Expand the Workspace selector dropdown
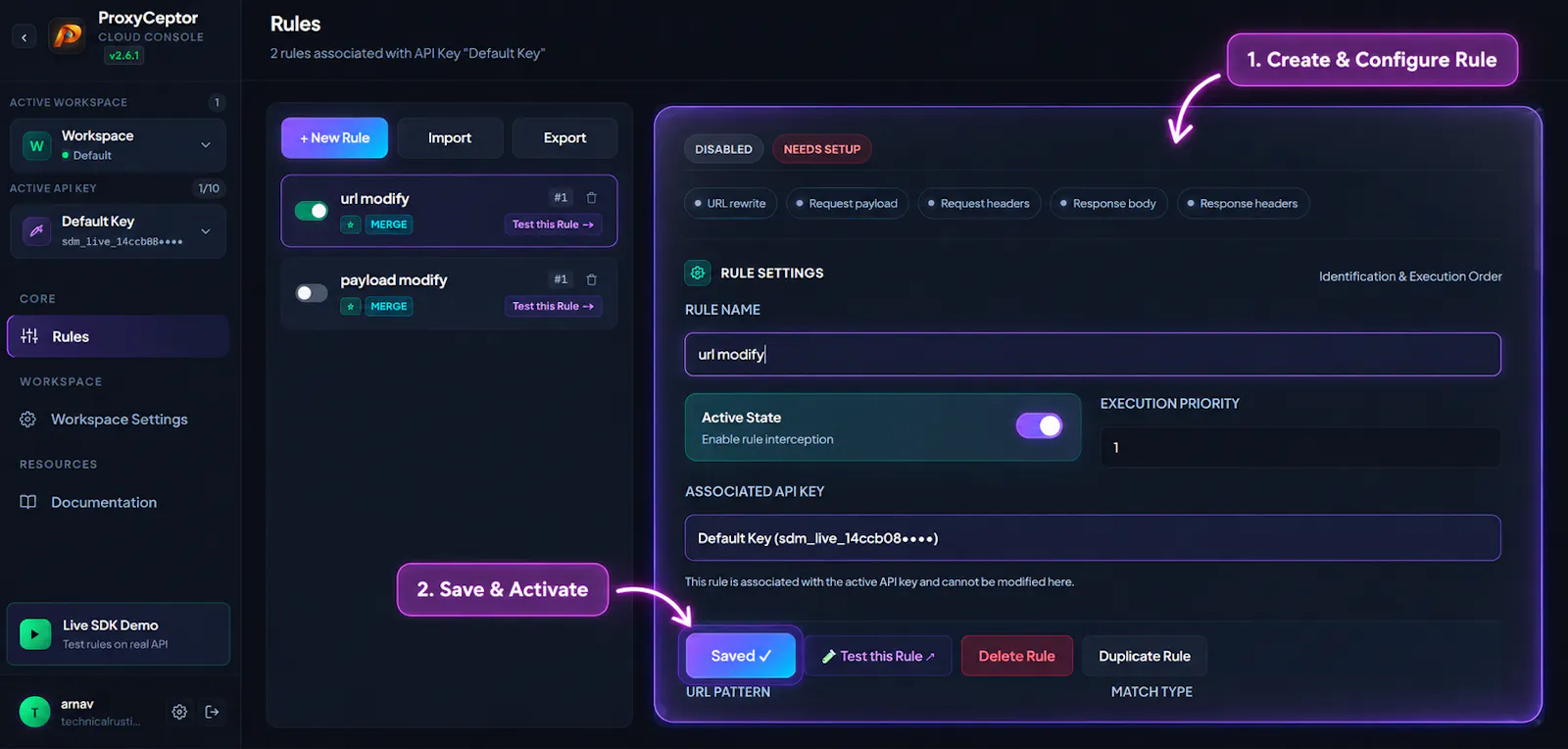Screen dimensions: 1568x749 pyautogui.click(x=119, y=145)
